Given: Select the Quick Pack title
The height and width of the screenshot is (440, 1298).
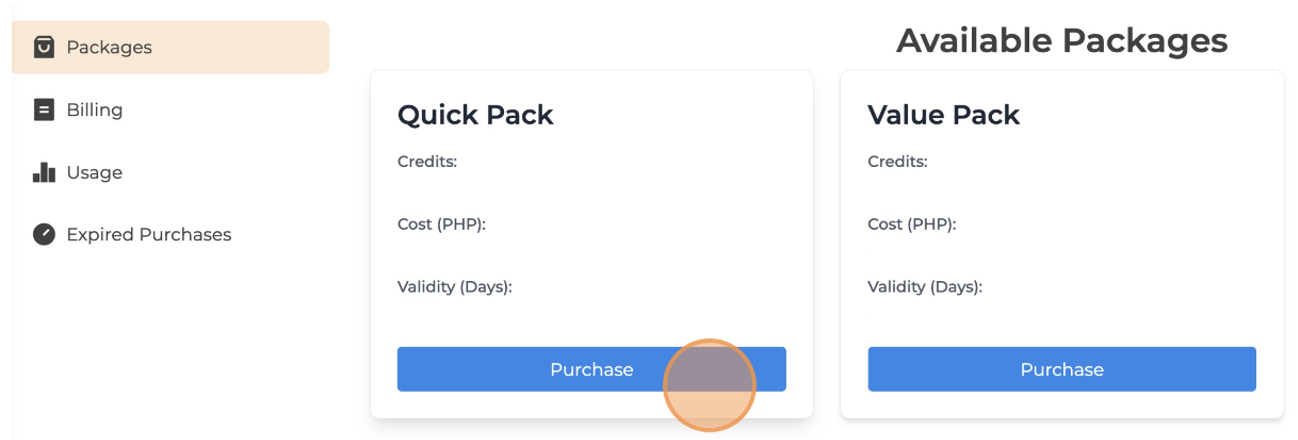Looking at the screenshot, I should pyautogui.click(x=475, y=115).
